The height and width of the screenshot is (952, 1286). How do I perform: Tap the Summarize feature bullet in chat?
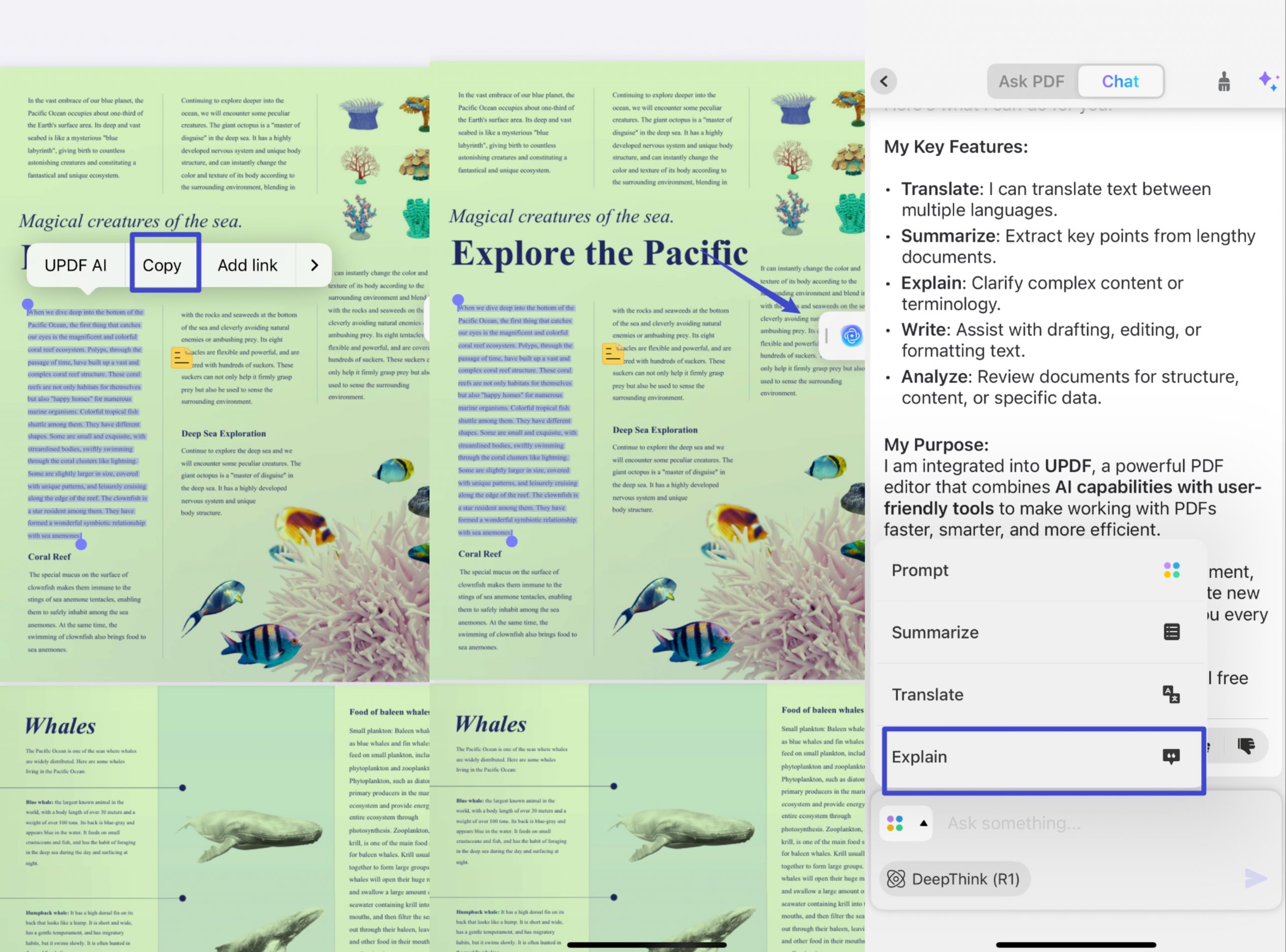(x=1078, y=246)
